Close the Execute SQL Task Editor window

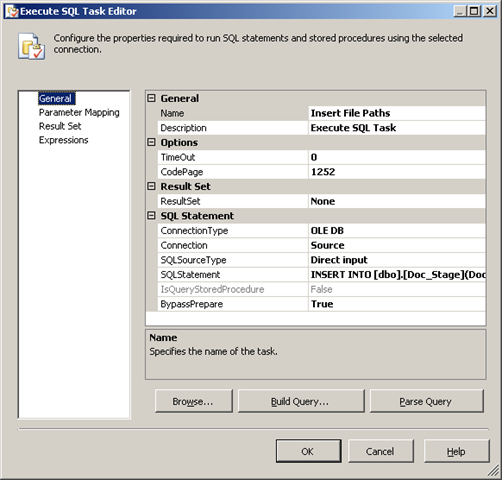(490, 11)
